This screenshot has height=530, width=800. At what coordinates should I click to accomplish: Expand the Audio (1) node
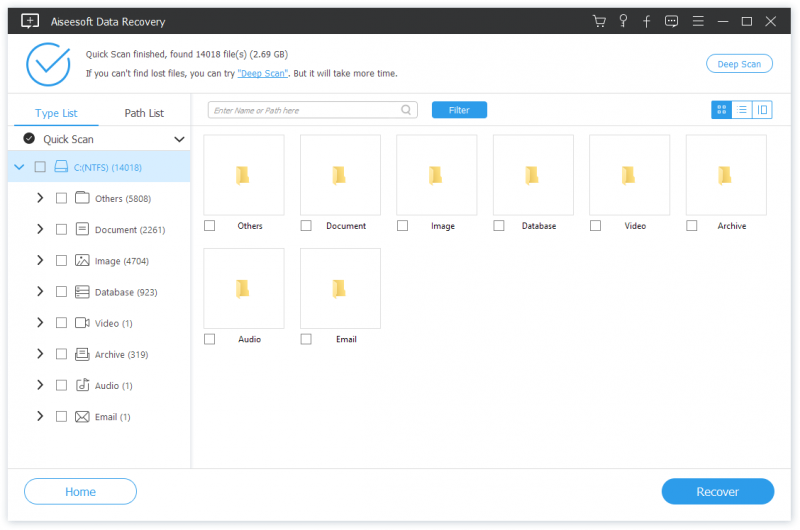click(40, 385)
